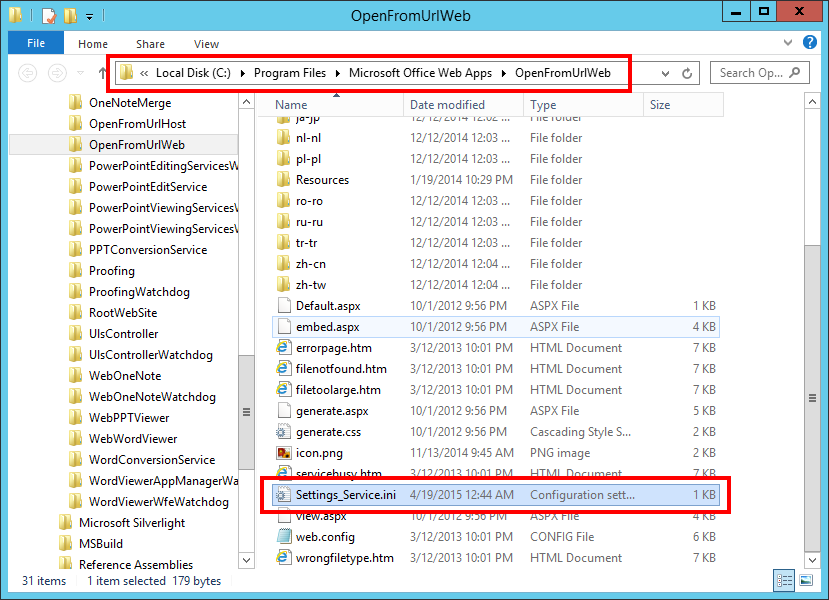
Task: Select RootWebSite folder in tree
Action: click(x=123, y=312)
